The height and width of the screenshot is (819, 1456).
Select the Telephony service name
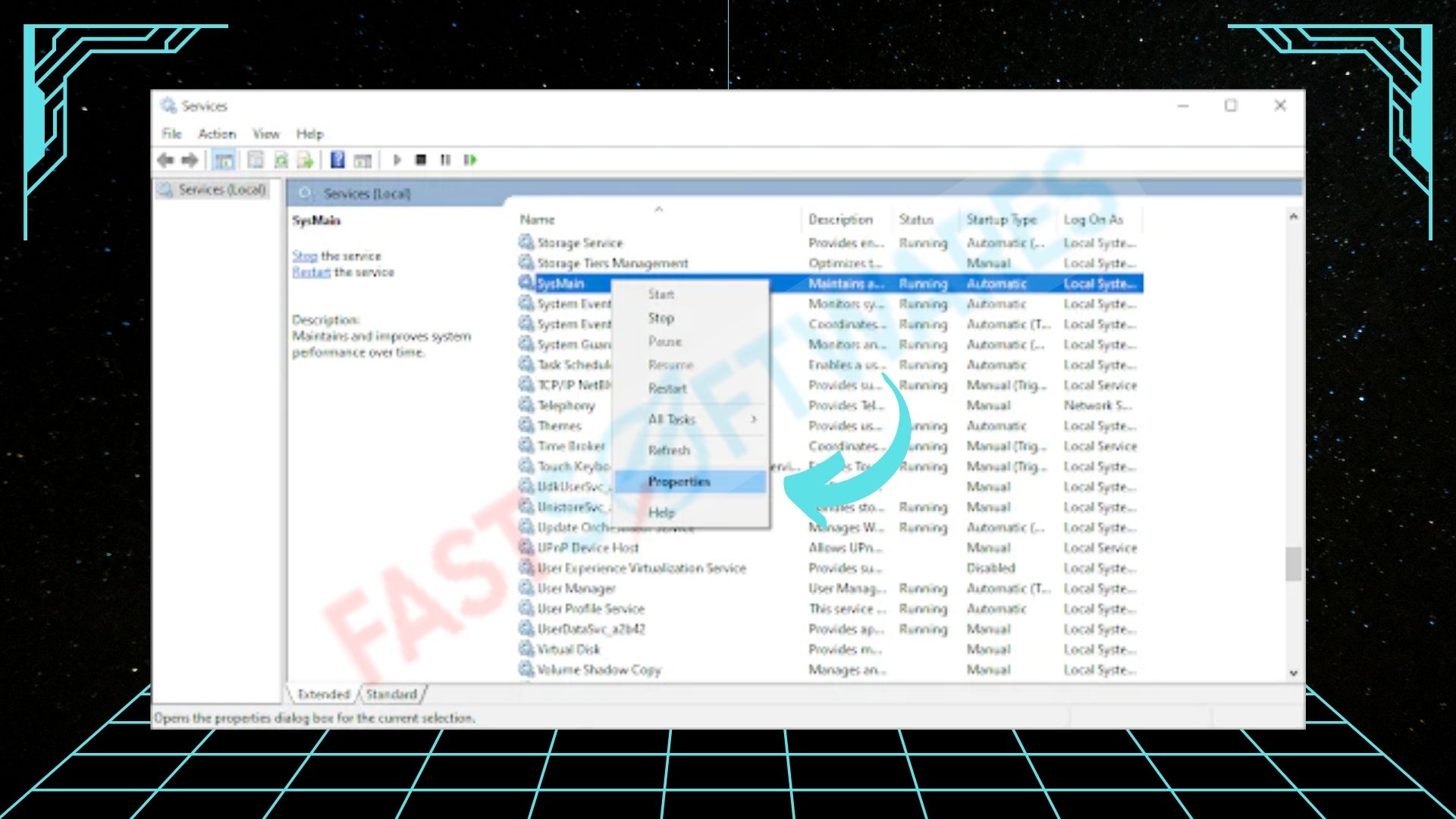tap(566, 406)
